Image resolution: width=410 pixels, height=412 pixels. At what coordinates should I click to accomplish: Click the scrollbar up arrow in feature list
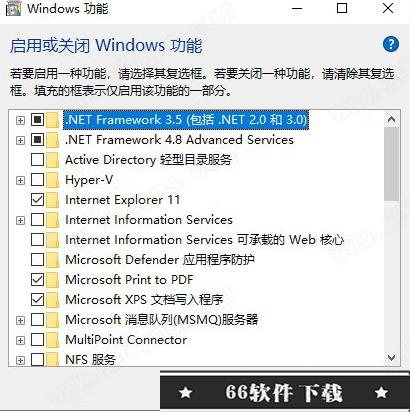pyautogui.click(x=391, y=119)
